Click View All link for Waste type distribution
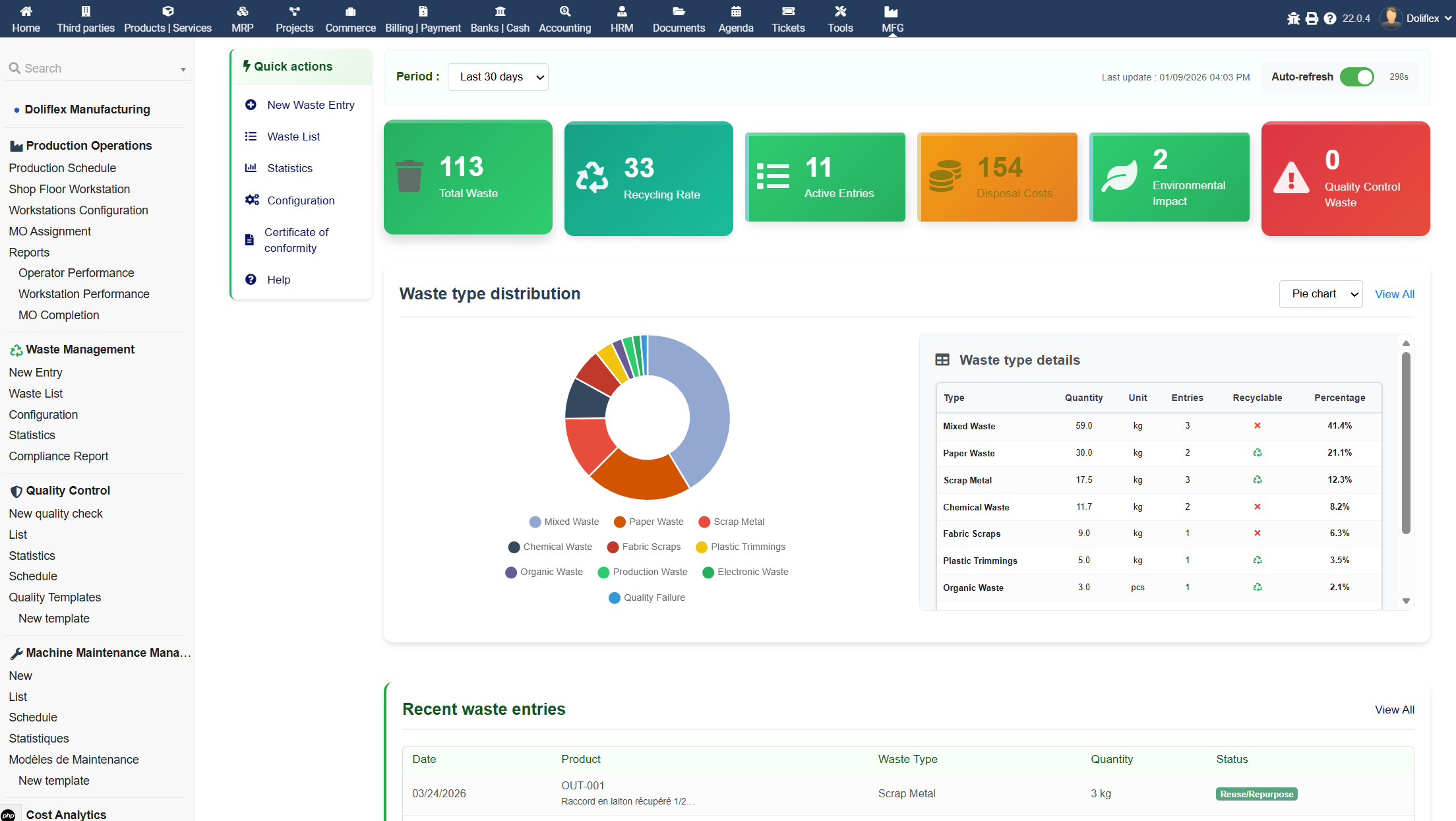The width and height of the screenshot is (1456, 821). tap(1394, 294)
